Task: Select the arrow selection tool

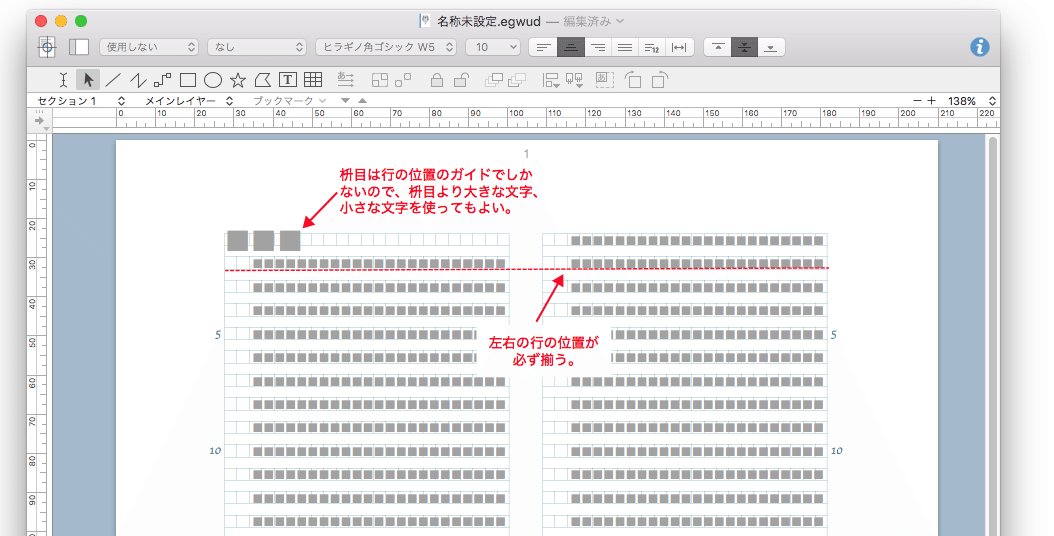Action: (87, 80)
